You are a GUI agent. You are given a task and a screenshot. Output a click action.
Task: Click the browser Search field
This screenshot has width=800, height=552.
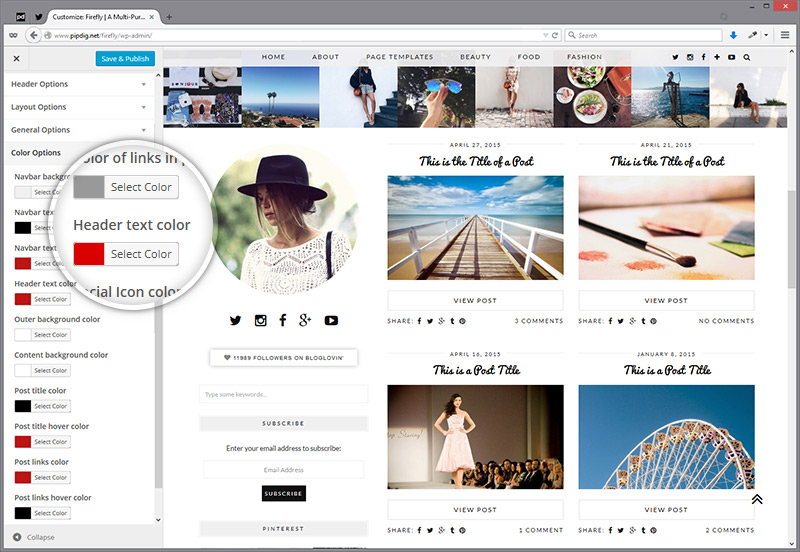[643, 35]
